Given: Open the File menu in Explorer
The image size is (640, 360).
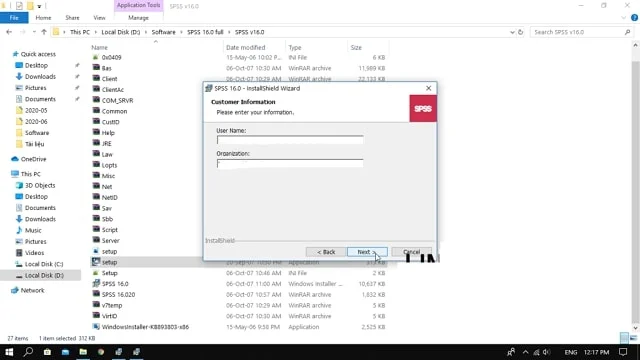Looking at the screenshot, I should tap(14, 18).
